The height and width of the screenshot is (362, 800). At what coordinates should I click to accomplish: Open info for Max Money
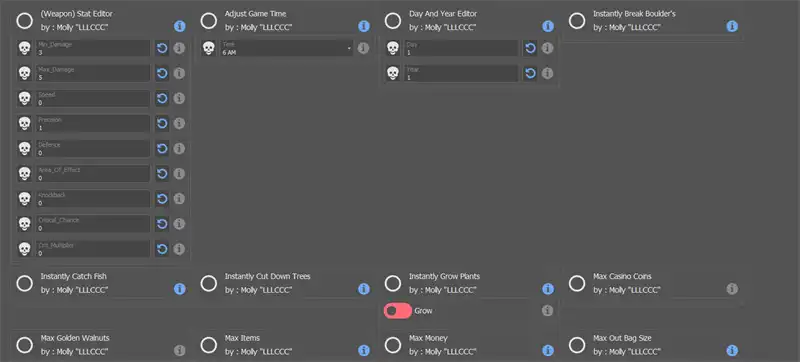tap(547, 350)
